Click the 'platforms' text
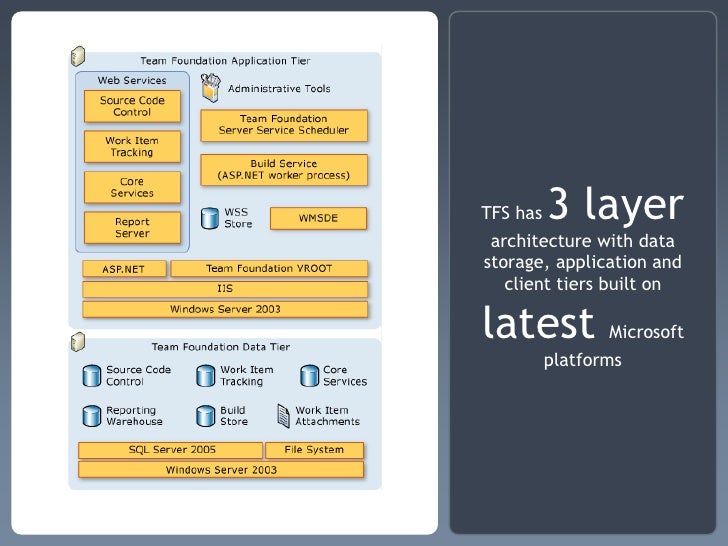The image size is (728, 546). pos(583,360)
